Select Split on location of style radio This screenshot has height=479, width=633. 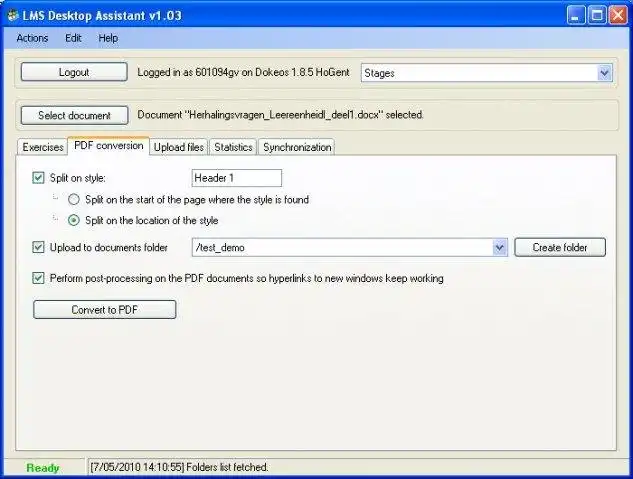pyautogui.click(x=73, y=220)
